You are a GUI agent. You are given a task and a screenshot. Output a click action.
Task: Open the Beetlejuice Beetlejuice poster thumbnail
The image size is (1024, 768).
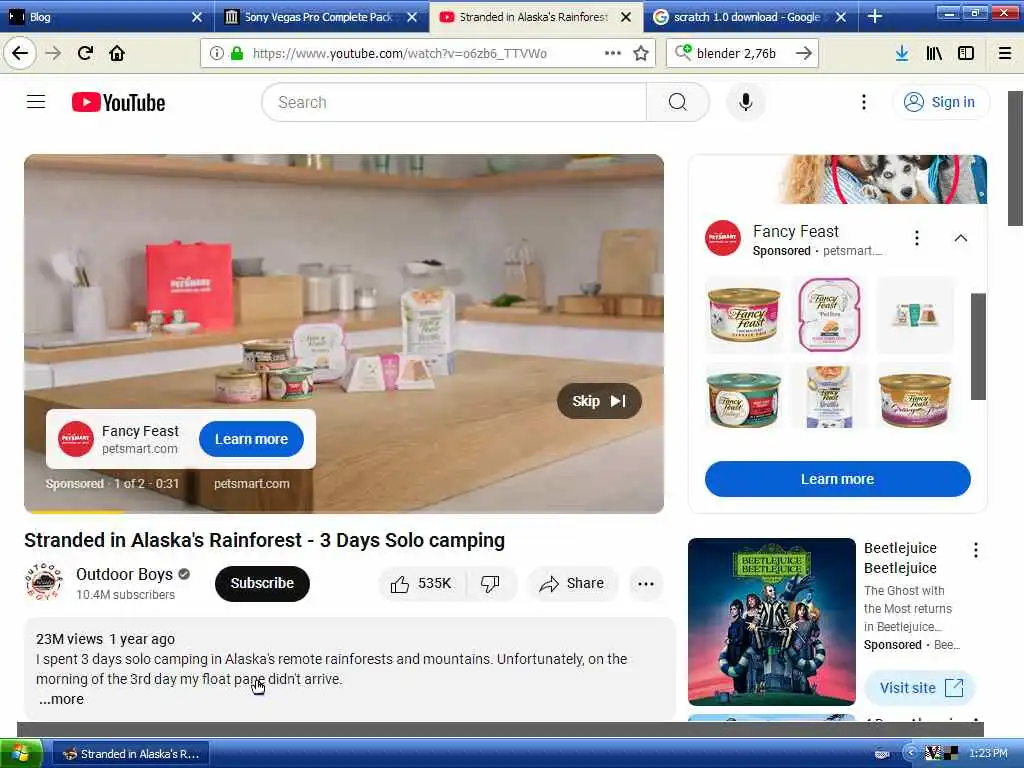[x=771, y=622]
